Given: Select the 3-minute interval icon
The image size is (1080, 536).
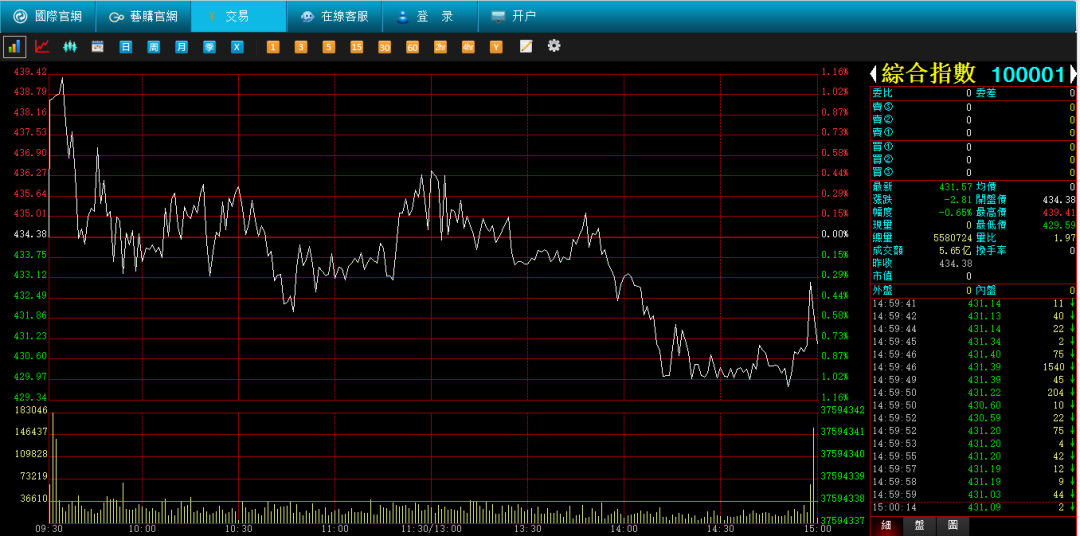Looking at the screenshot, I should coord(301,47).
